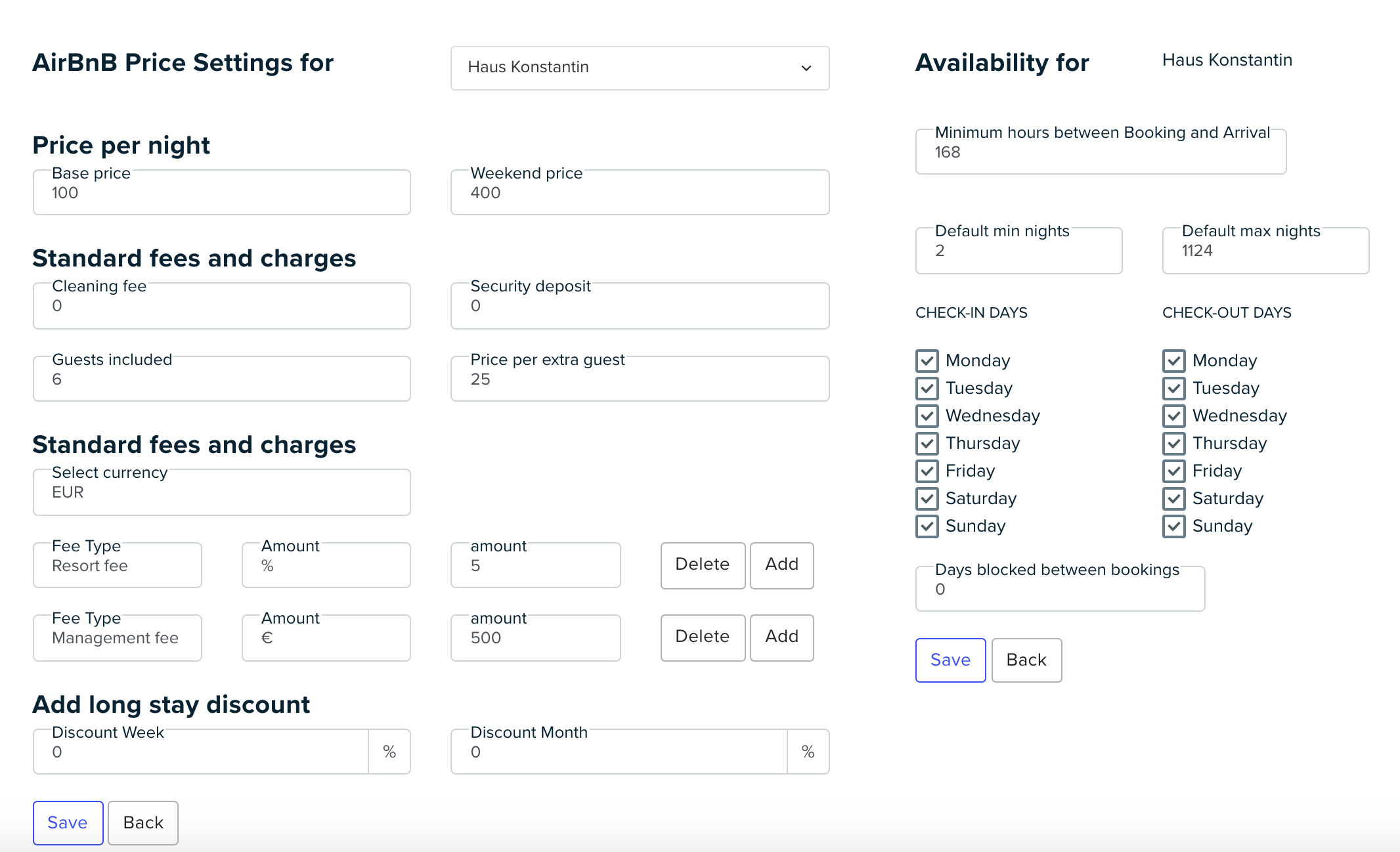Uncheck Thursday under Check-out days
Viewport: 1400px width, 852px height.
click(1174, 443)
